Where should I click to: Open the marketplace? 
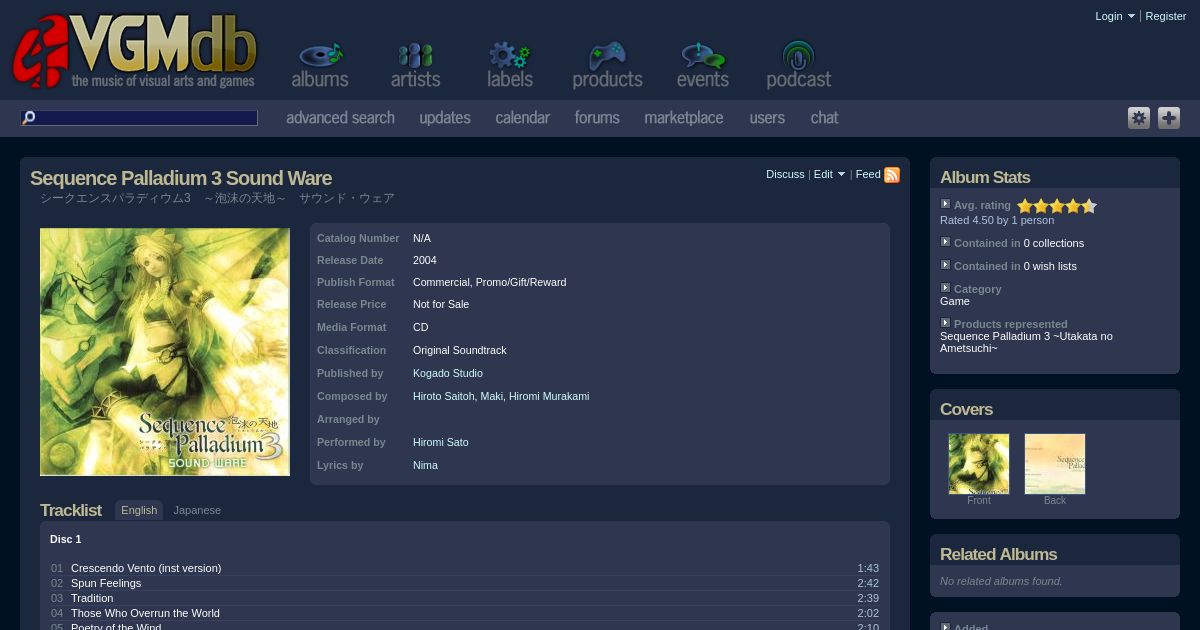pyautogui.click(x=684, y=118)
